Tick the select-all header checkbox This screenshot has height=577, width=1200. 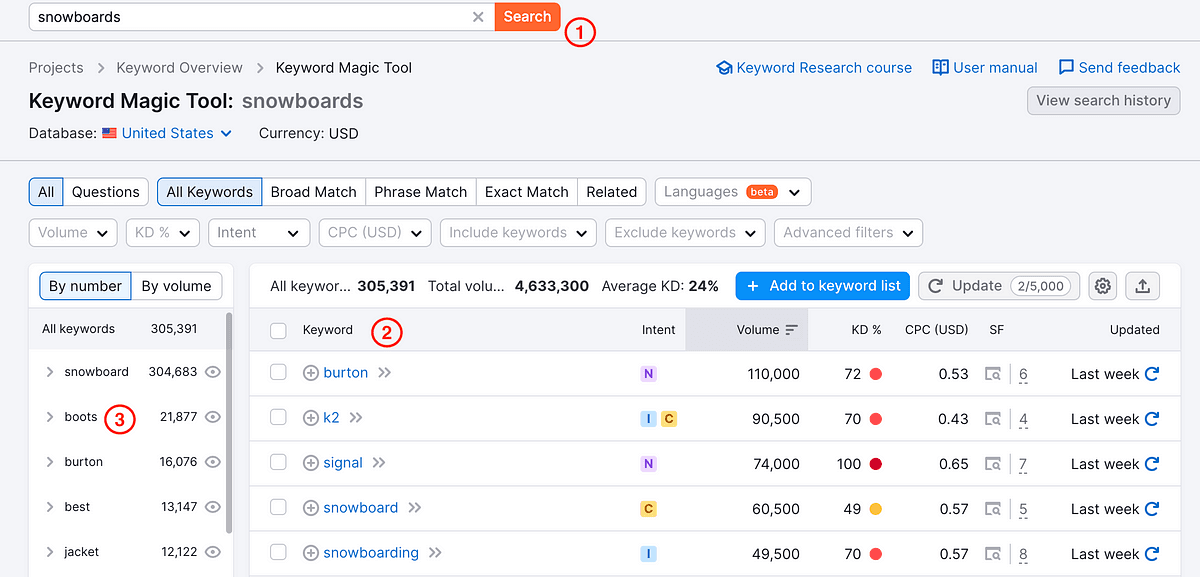pos(279,330)
